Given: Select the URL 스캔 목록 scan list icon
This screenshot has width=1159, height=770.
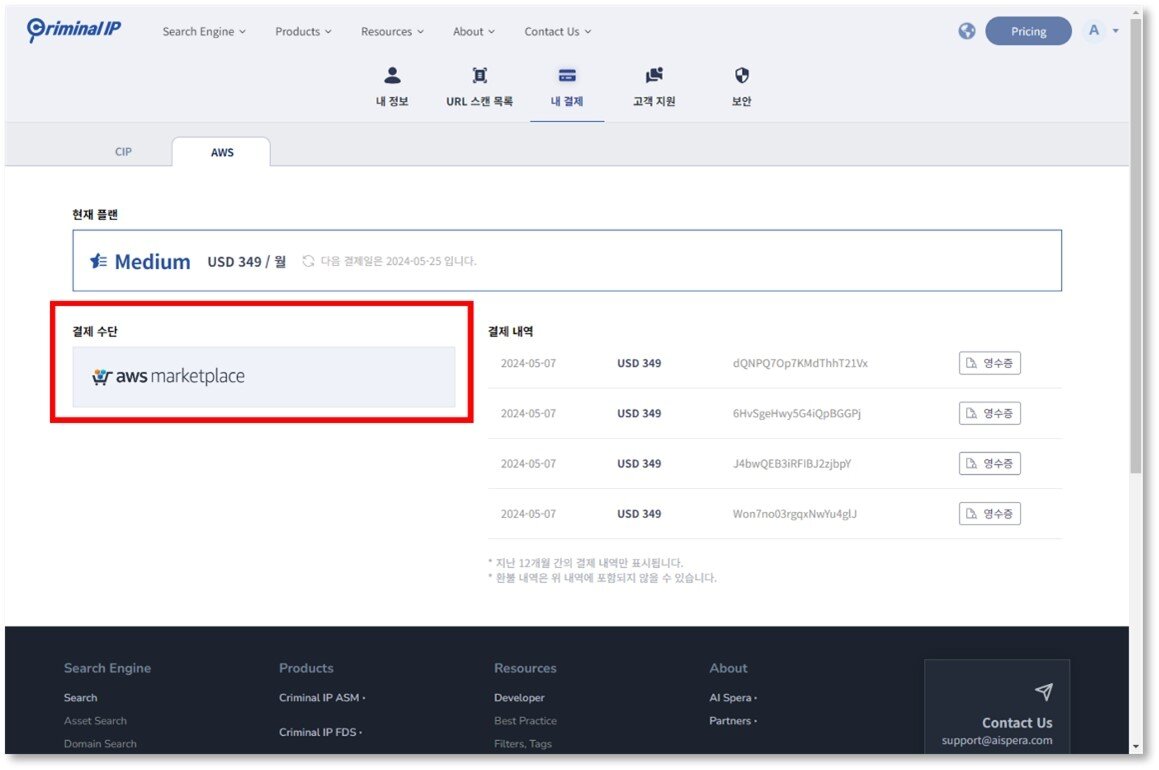Looking at the screenshot, I should (x=479, y=74).
